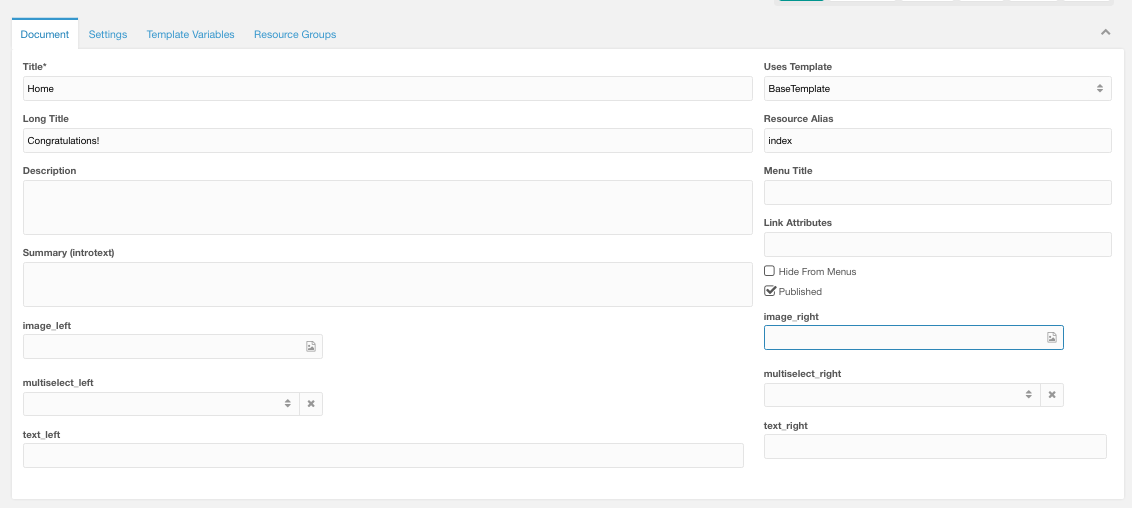1132x508 pixels.
Task: Click the Resource Alias field with index
Action: pyautogui.click(x=938, y=141)
